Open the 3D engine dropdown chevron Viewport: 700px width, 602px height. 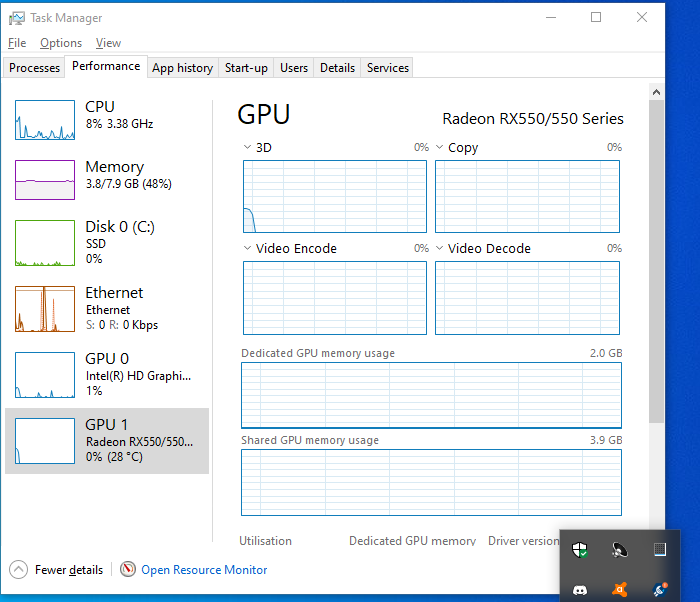[247, 147]
